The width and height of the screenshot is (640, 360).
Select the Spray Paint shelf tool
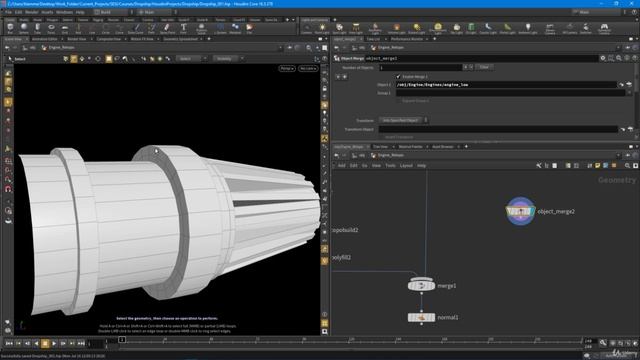click(x=167, y=28)
